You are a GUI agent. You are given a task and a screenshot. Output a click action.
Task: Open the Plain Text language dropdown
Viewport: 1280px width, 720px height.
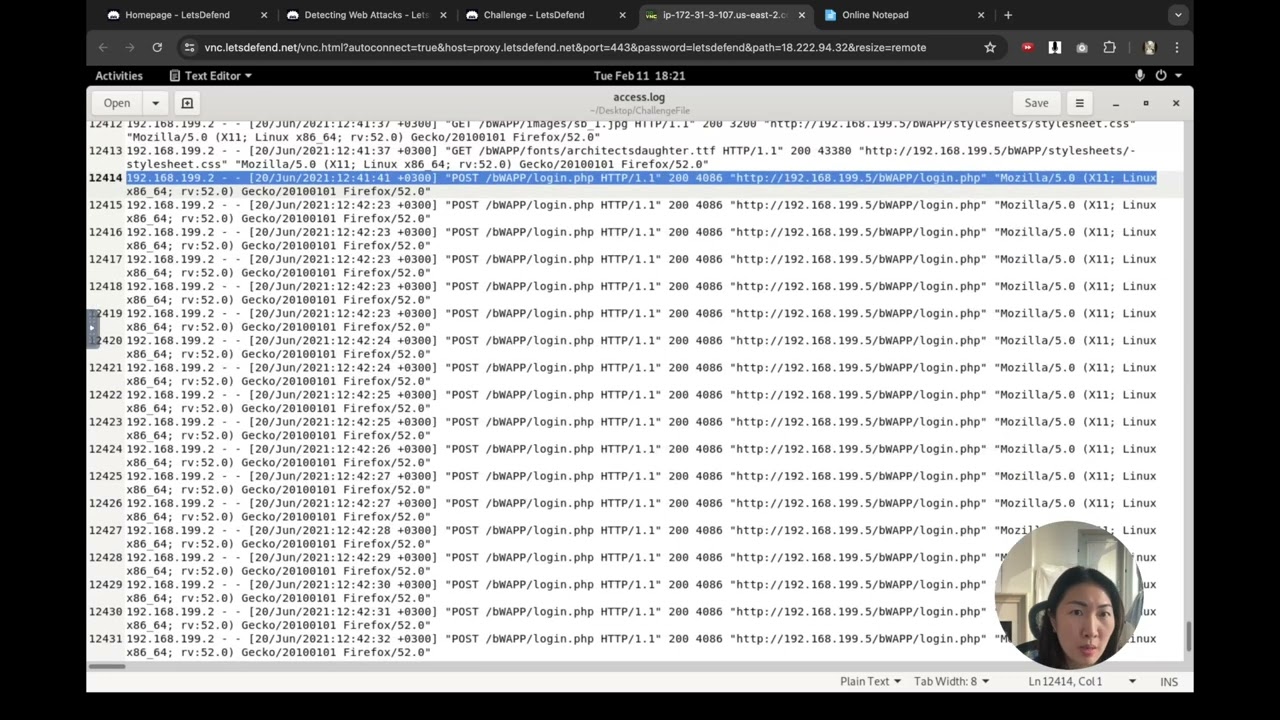[x=870, y=681]
